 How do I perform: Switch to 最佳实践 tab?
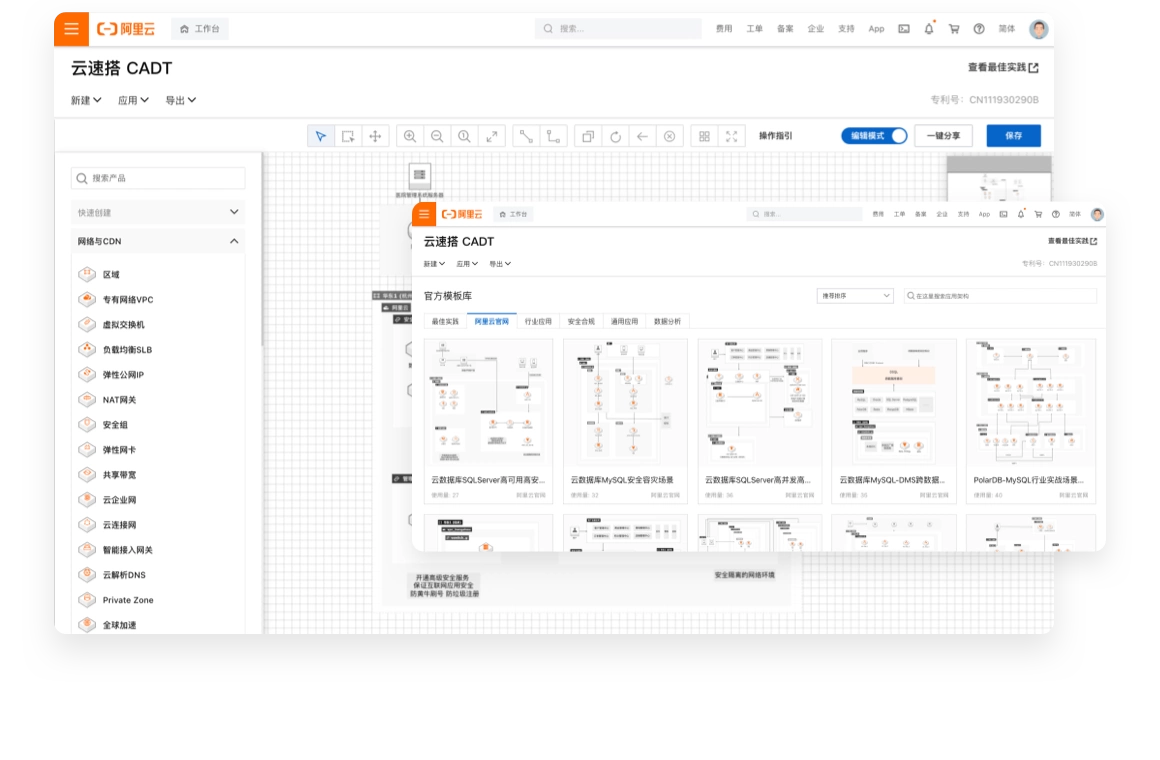(445, 321)
